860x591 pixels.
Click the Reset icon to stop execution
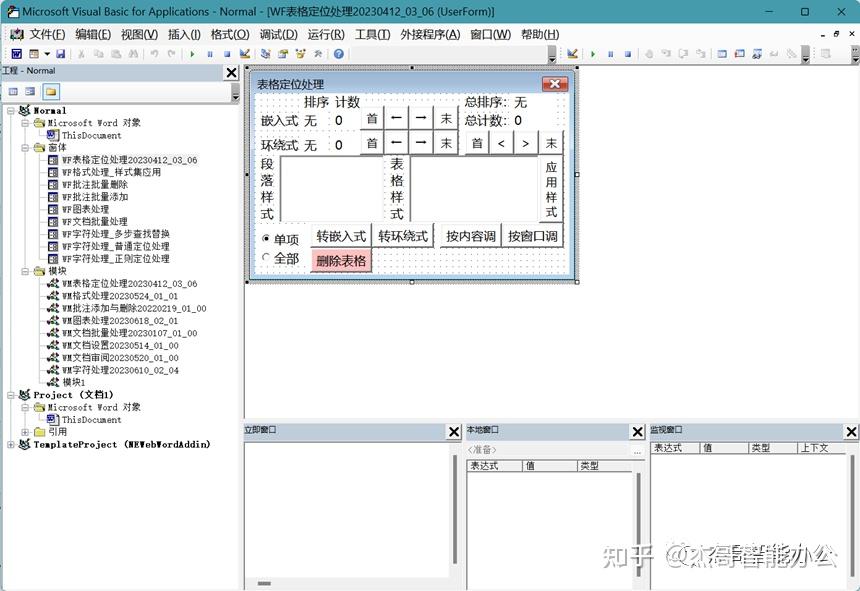pyautogui.click(x=227, y=52)
